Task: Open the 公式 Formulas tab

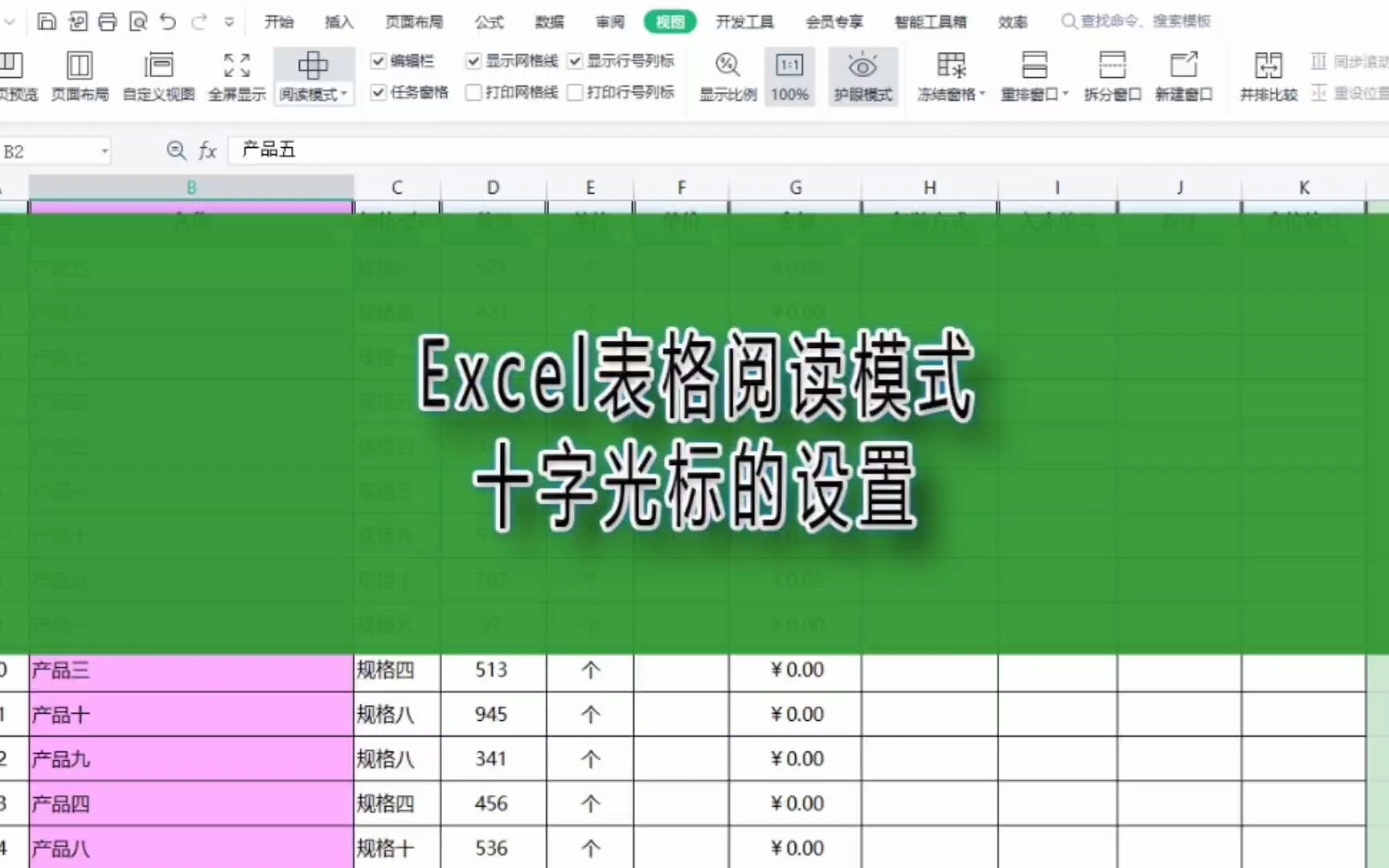Action: coord(489,22)
